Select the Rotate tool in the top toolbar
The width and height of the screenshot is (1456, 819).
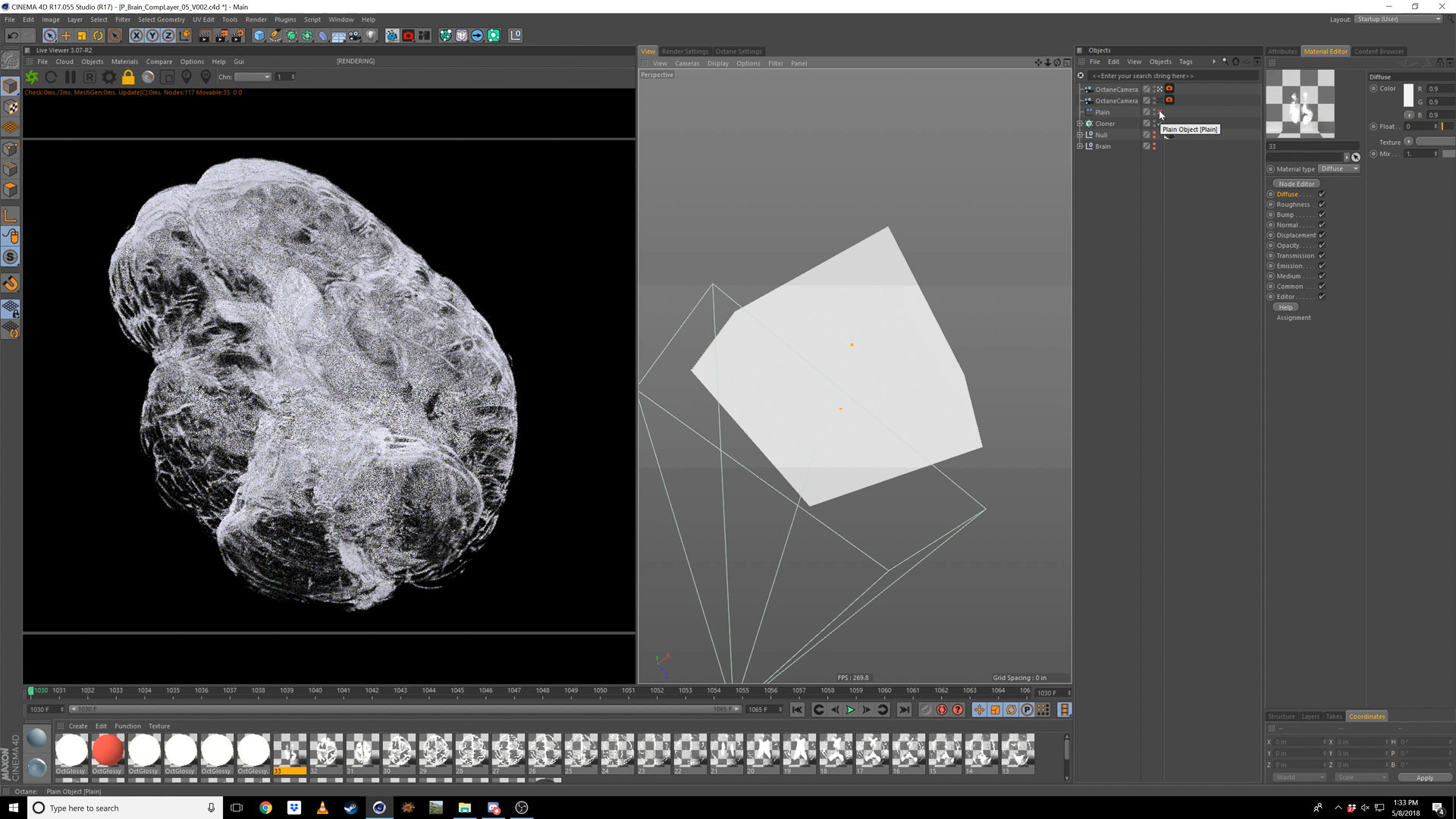(98, 36)
